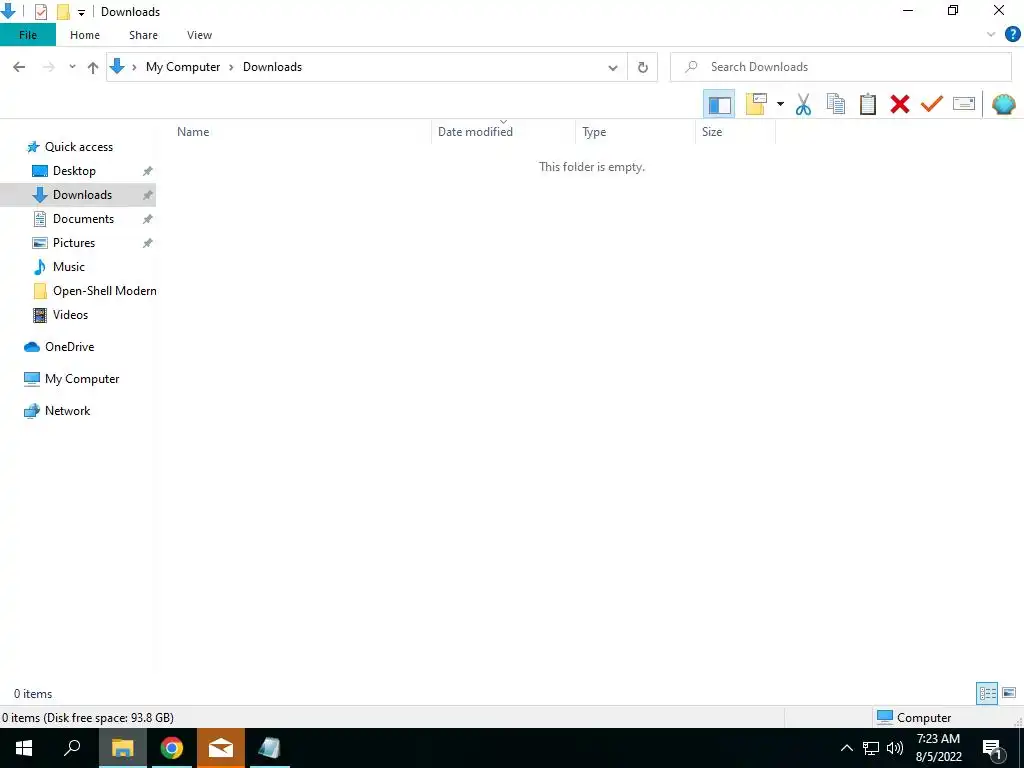
Task: Go up one level with up arrow
Action: (x=93, y=67)
